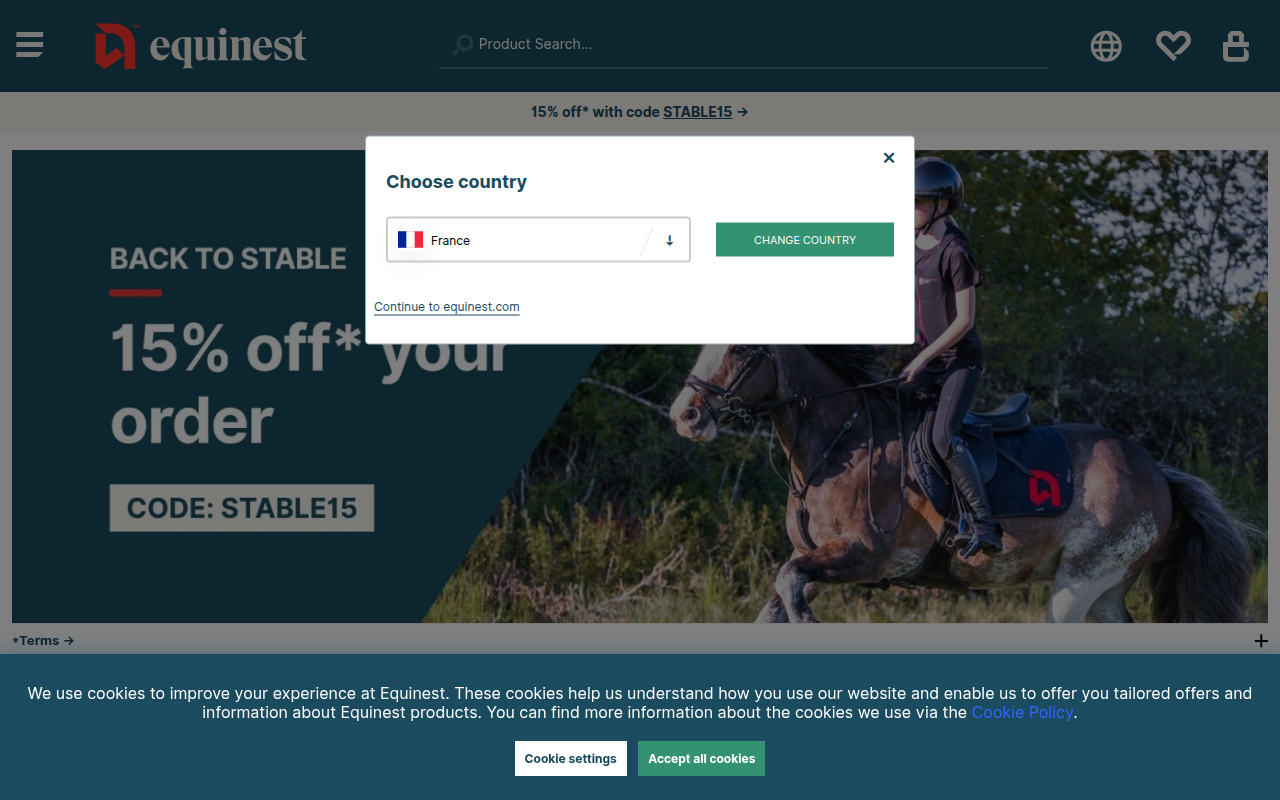Click the France flag icon
1280x800 pixels.
tap(410, 240)
